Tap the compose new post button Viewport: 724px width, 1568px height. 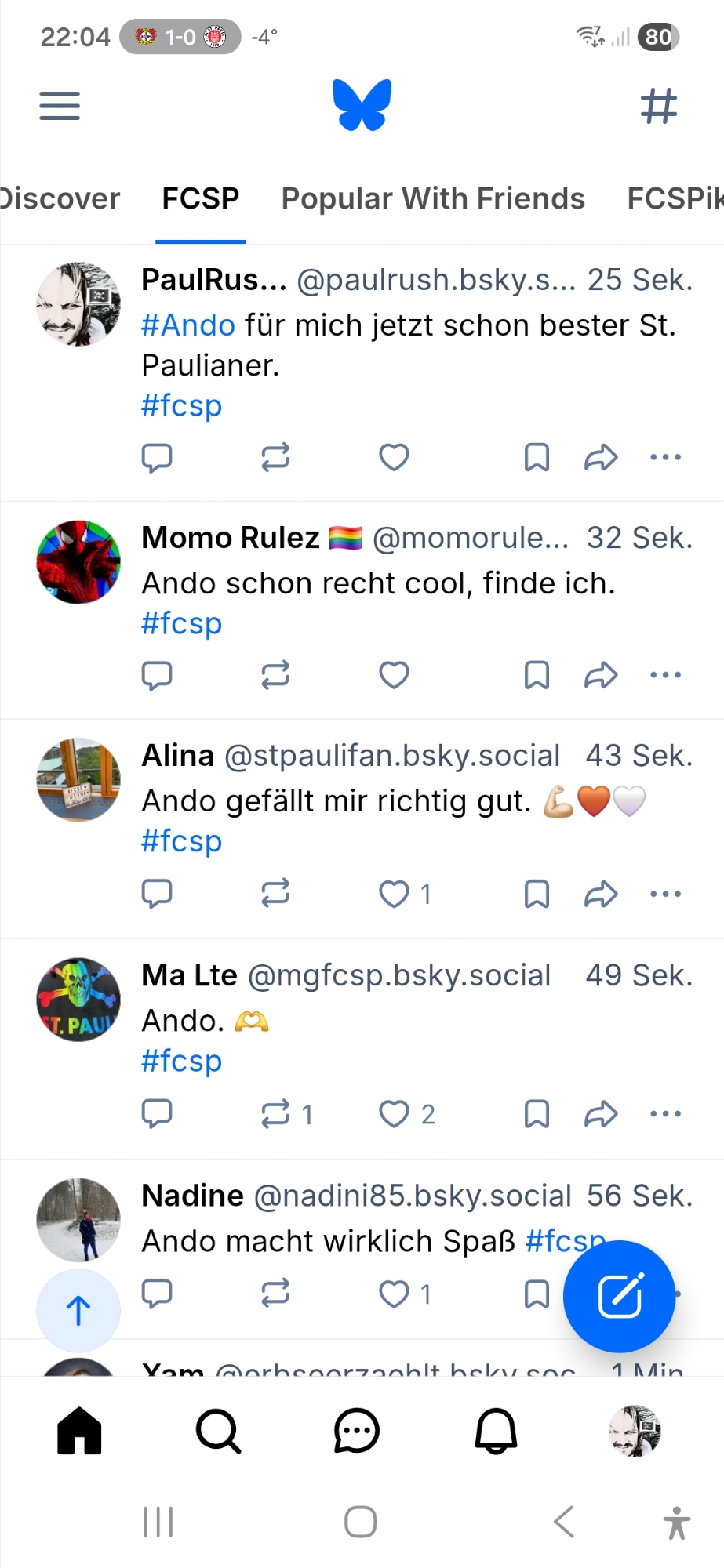[x=619, y=1296]
